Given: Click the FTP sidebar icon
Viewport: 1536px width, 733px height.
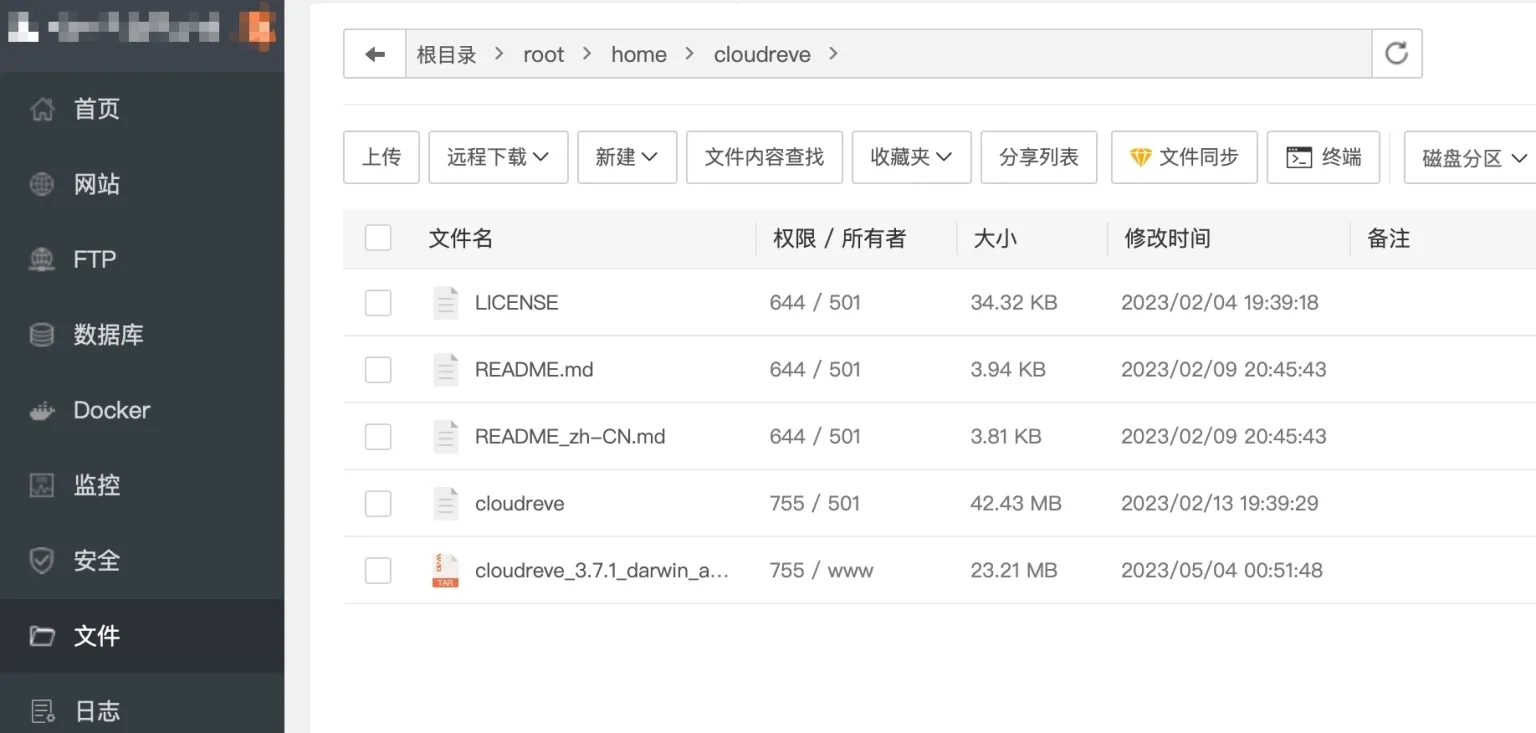Looking at the screenshot, I should point(42,260).
